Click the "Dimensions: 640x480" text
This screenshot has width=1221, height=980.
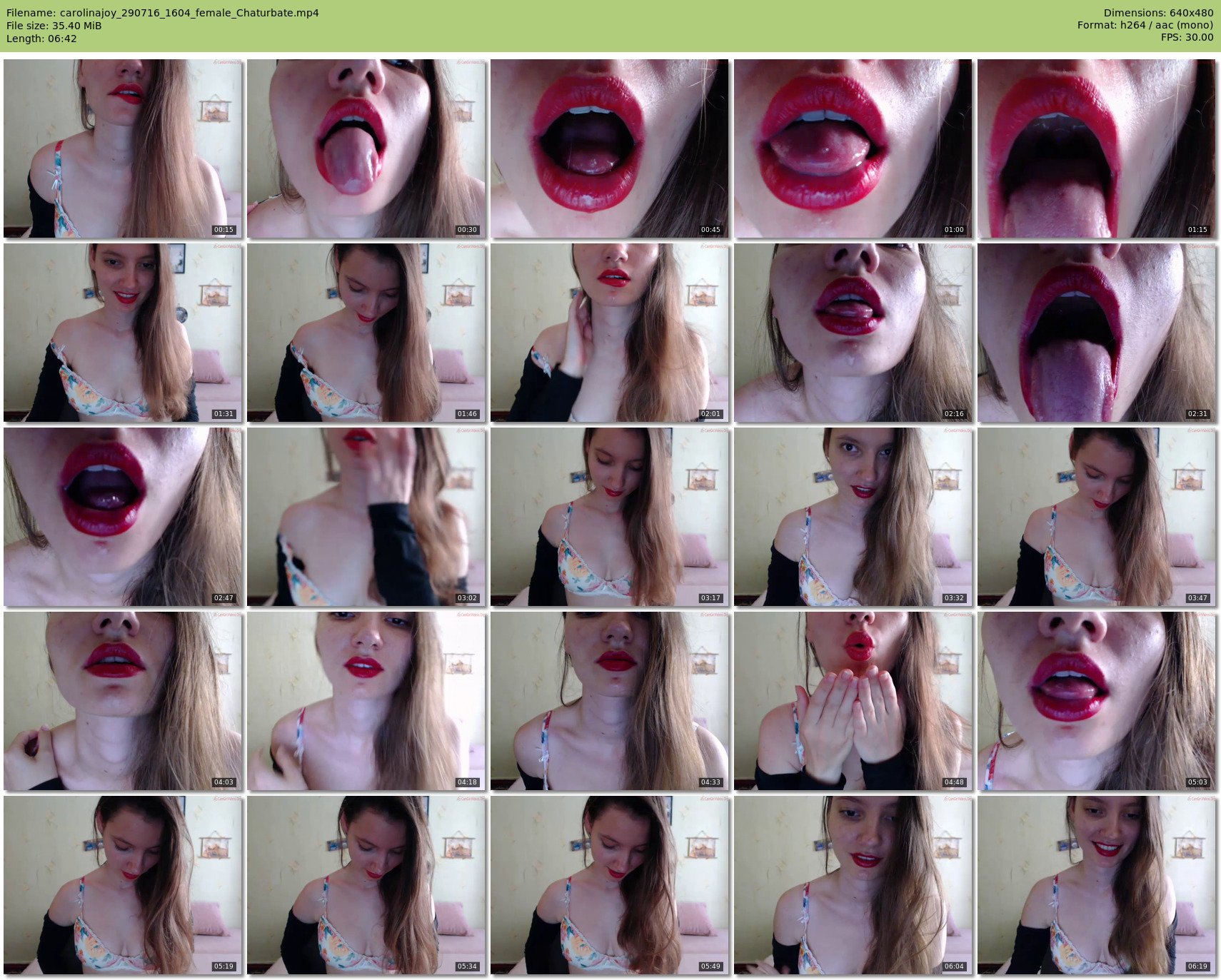1158,13
